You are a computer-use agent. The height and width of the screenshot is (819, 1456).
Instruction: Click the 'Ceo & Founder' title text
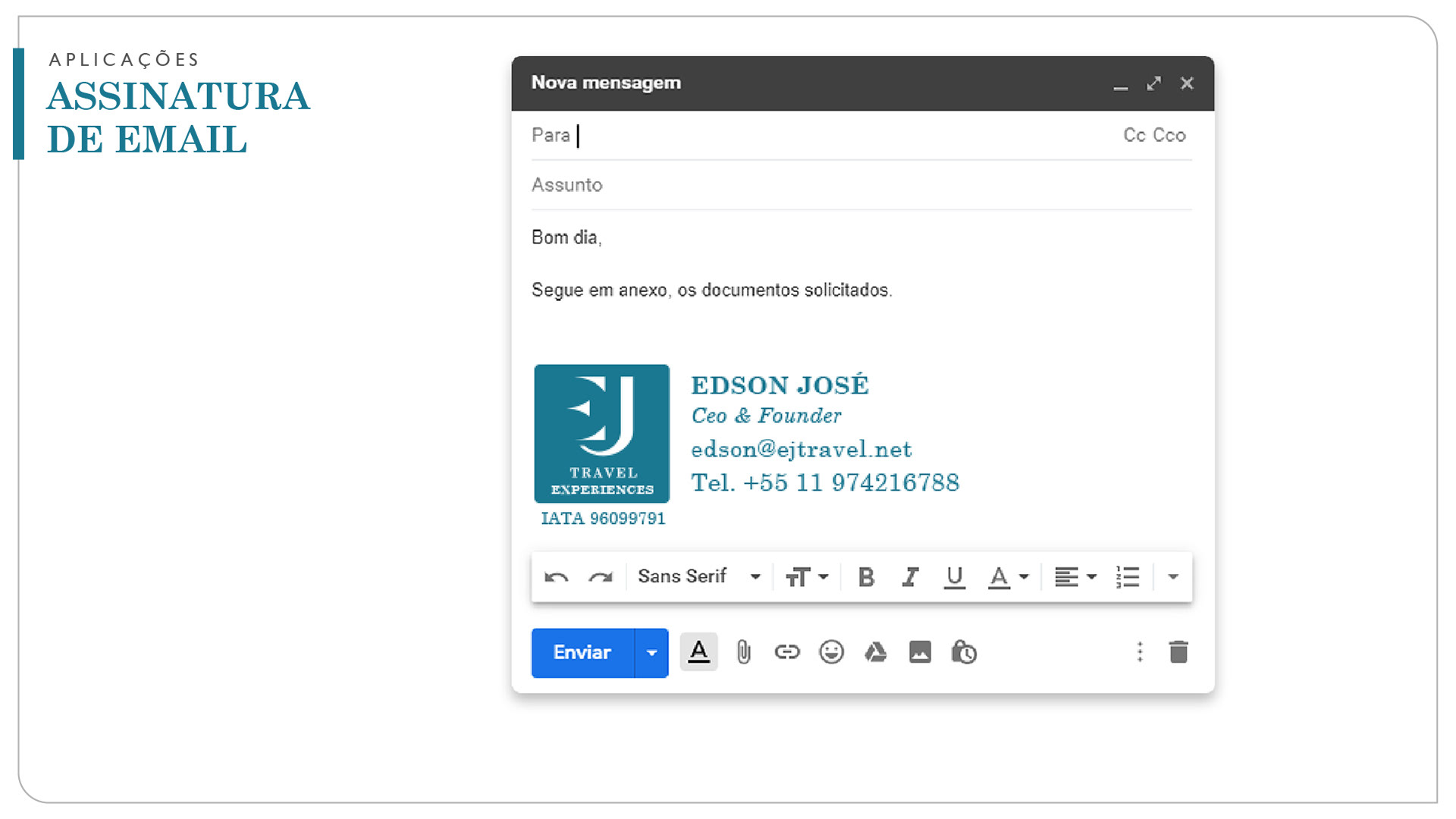coord(766,416)
